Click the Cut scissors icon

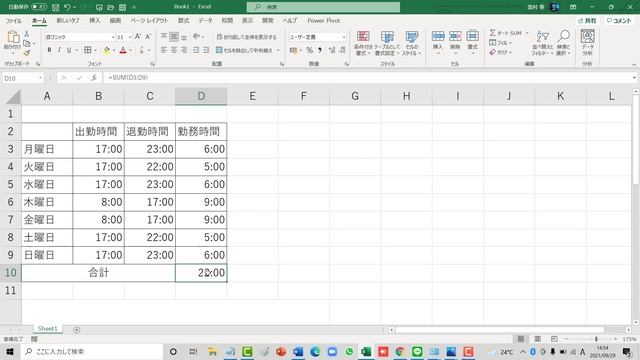point(27,34)
